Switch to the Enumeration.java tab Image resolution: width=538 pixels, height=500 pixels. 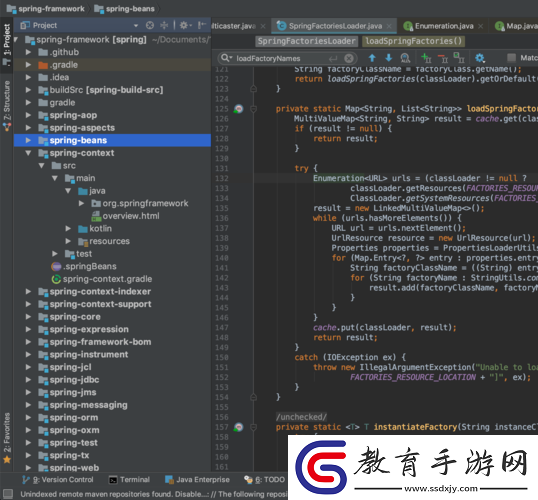(x=444, y=26)
